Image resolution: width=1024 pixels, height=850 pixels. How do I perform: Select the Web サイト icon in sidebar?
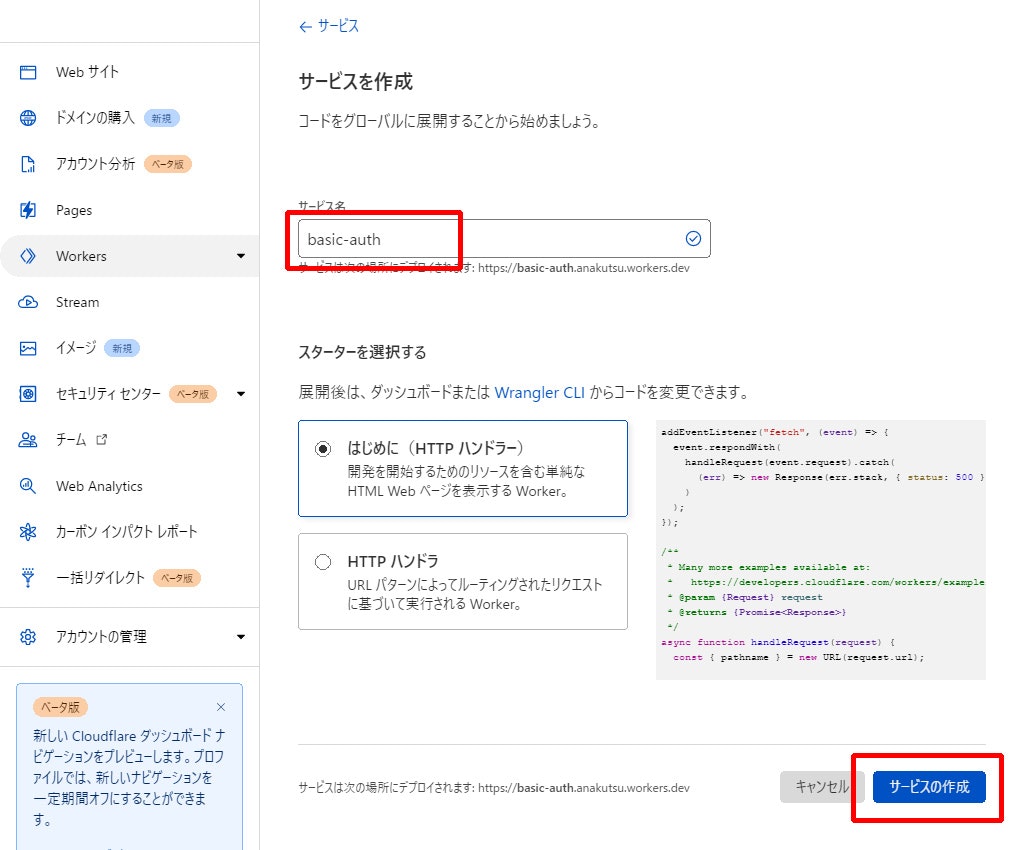tap(27, 71)
